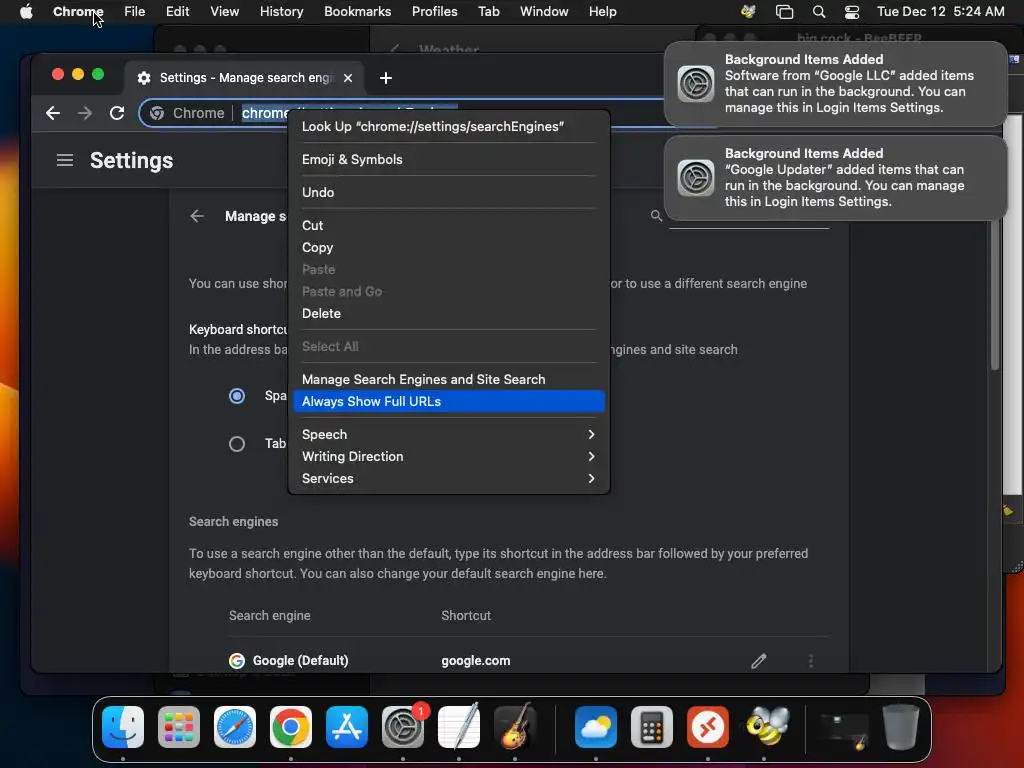This screenshot has height=768, width=1024.
Task: Open Emoji & Symbols from context menu
Action: tap(449, 159)
